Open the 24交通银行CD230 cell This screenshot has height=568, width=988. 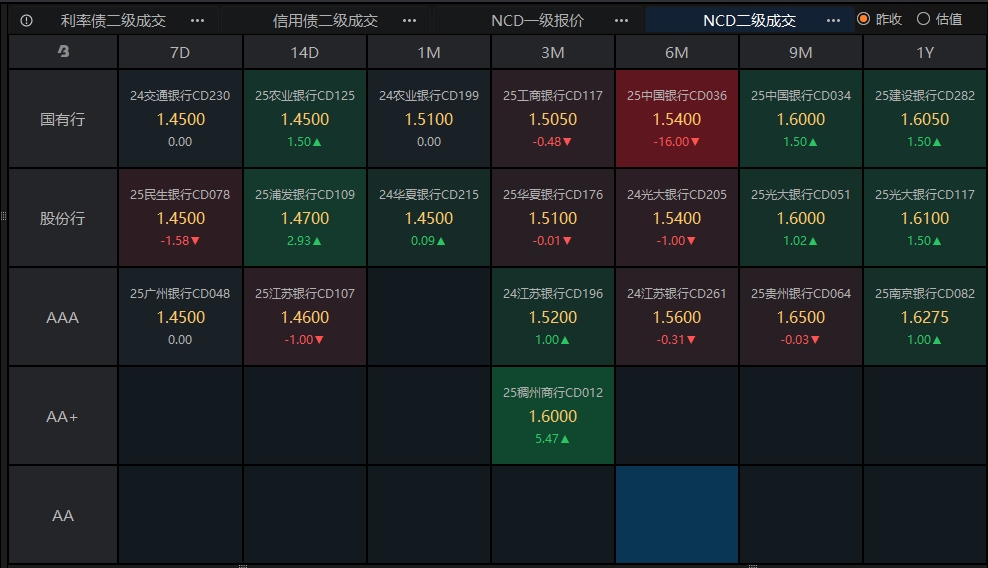[180, 119]
